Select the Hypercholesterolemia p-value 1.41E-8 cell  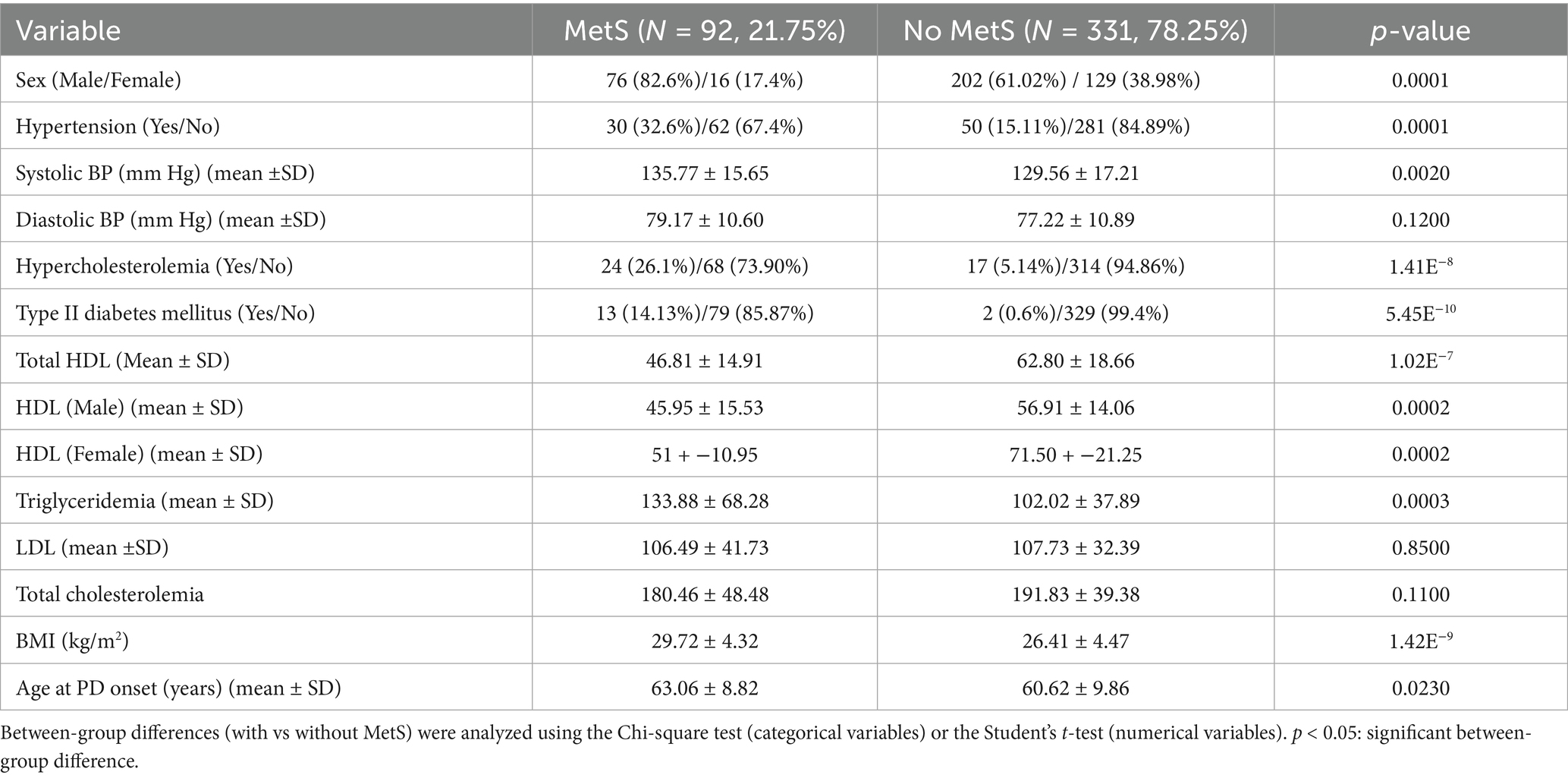(1420, 266)
